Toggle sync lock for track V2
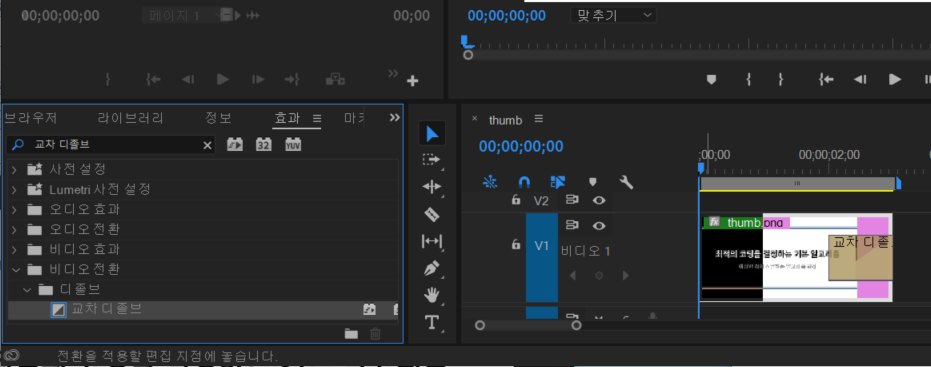The height and width of the screenshot is (367, 931). pos(572,200)
